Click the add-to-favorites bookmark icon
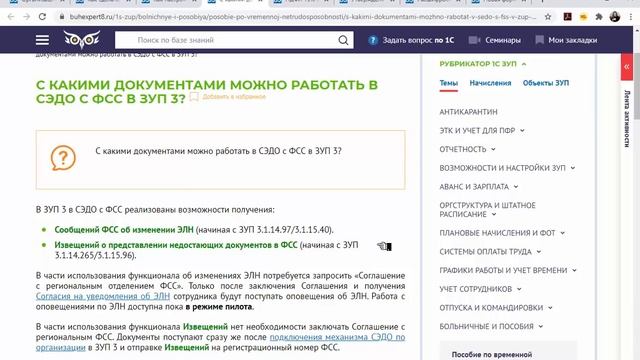 click(x=194, y=97)
